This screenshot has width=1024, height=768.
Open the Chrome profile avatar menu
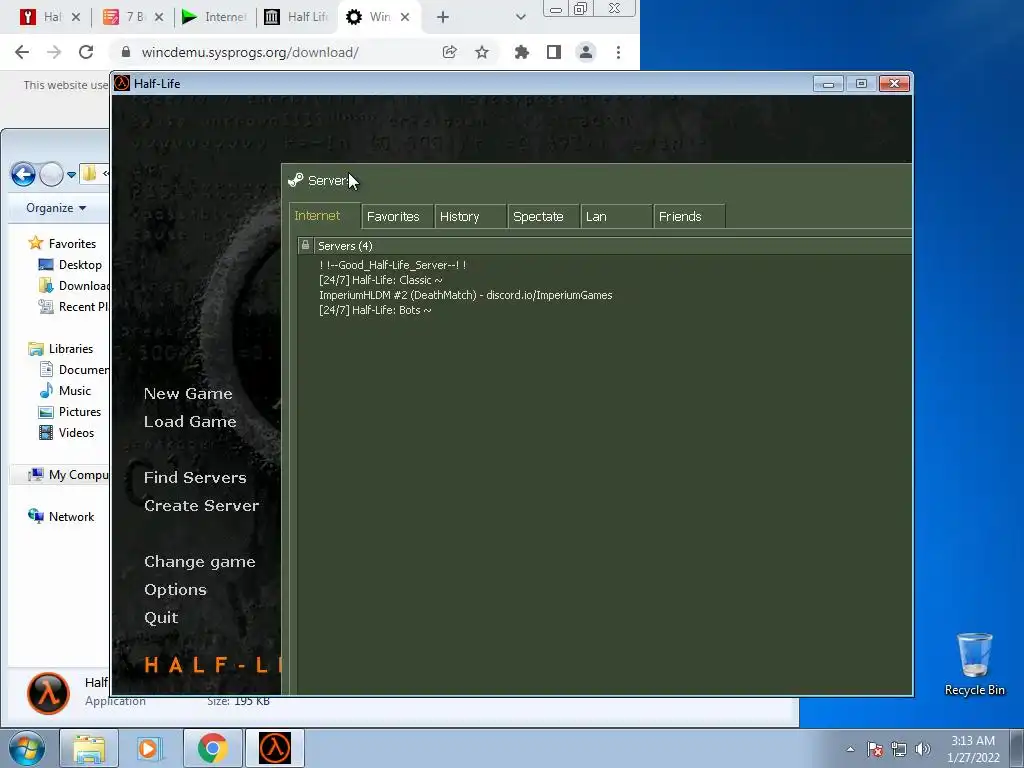[586, 52]
